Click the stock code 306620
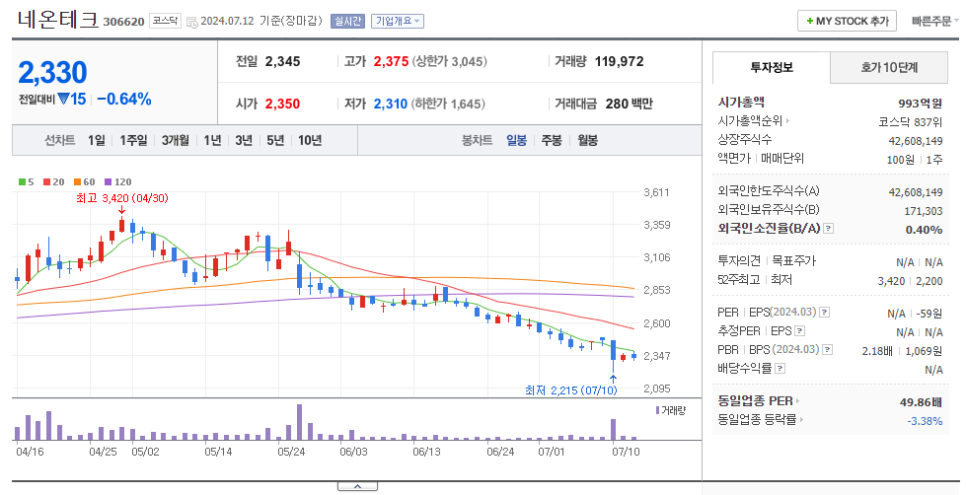Viewport: 966px width, 495px height. [x=124, y=22]
